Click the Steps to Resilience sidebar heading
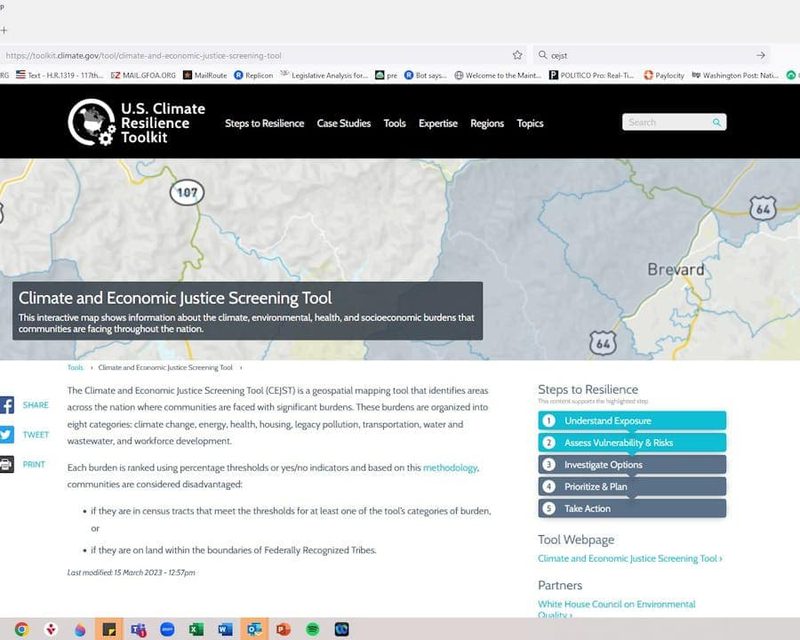This screenshot has width=800, height=640. tap(588, 389)
